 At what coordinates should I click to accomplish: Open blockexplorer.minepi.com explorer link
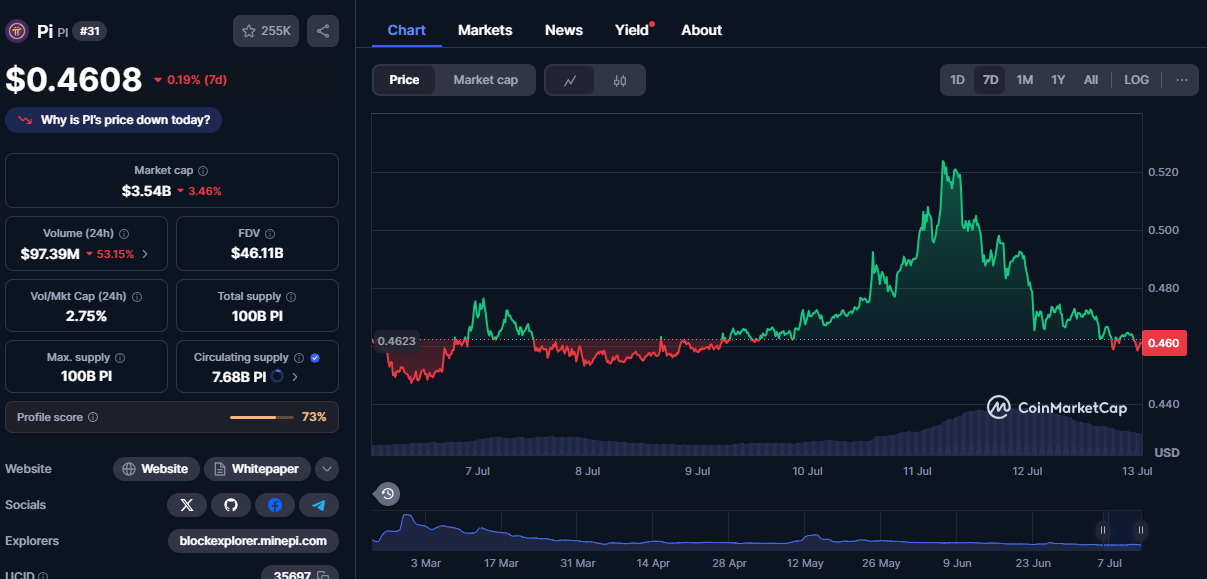(x=253, y=541)
